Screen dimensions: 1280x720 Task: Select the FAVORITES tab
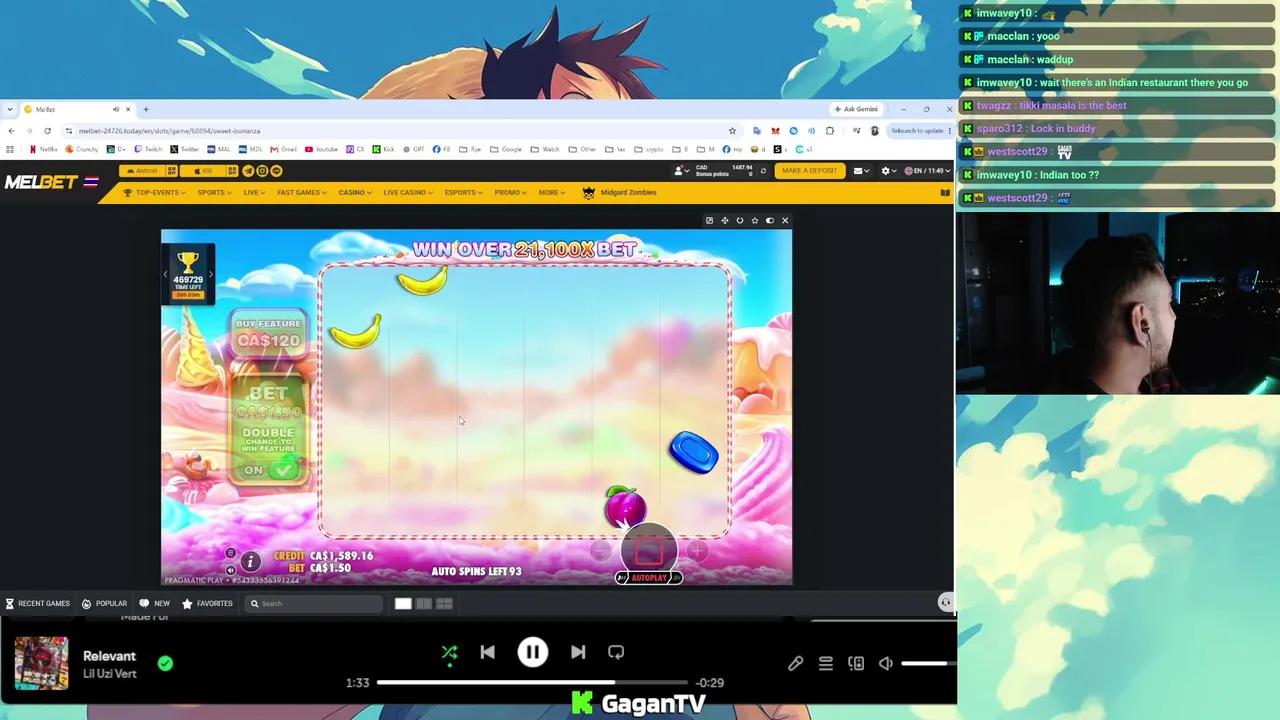(207, 603)
